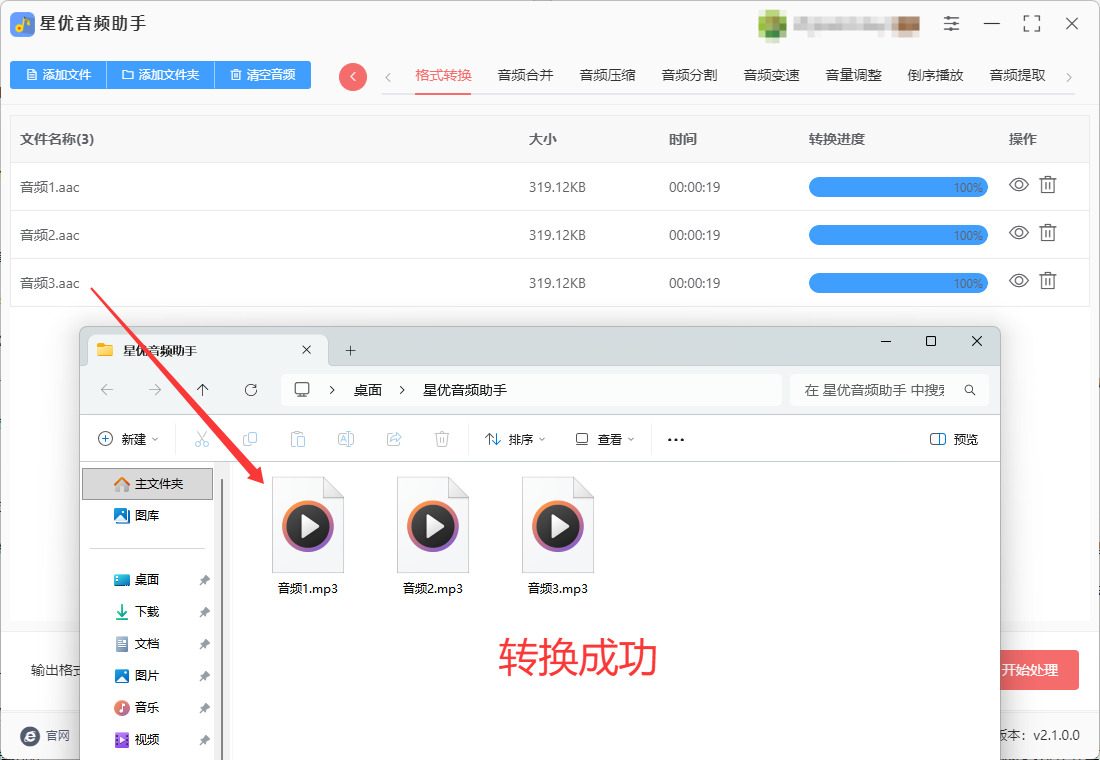1100x760 pixels.
Task: Open a new Explorer tab with plus icon
Action: point(351,350)
